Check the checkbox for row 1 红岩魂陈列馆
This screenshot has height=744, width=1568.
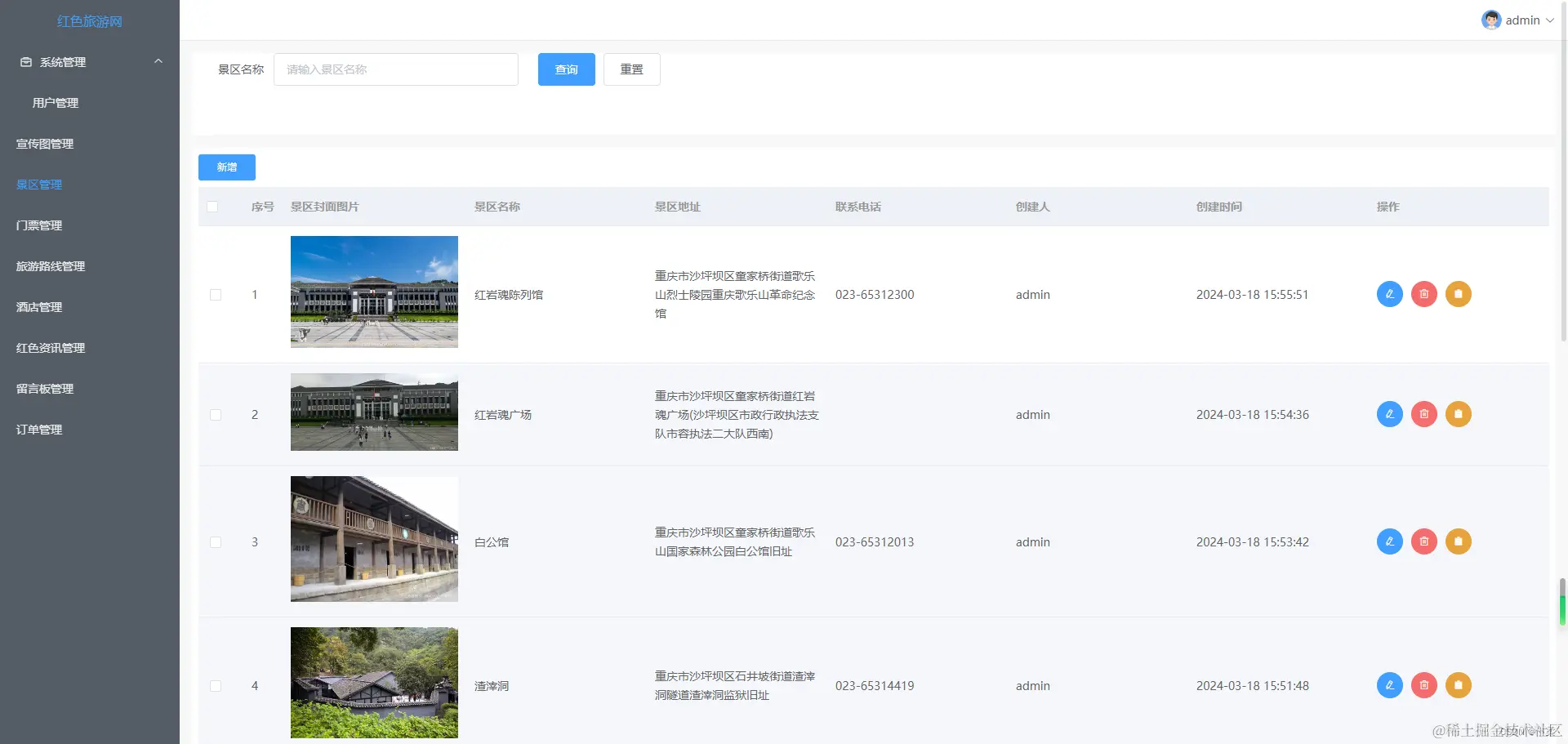pos(216,295)
